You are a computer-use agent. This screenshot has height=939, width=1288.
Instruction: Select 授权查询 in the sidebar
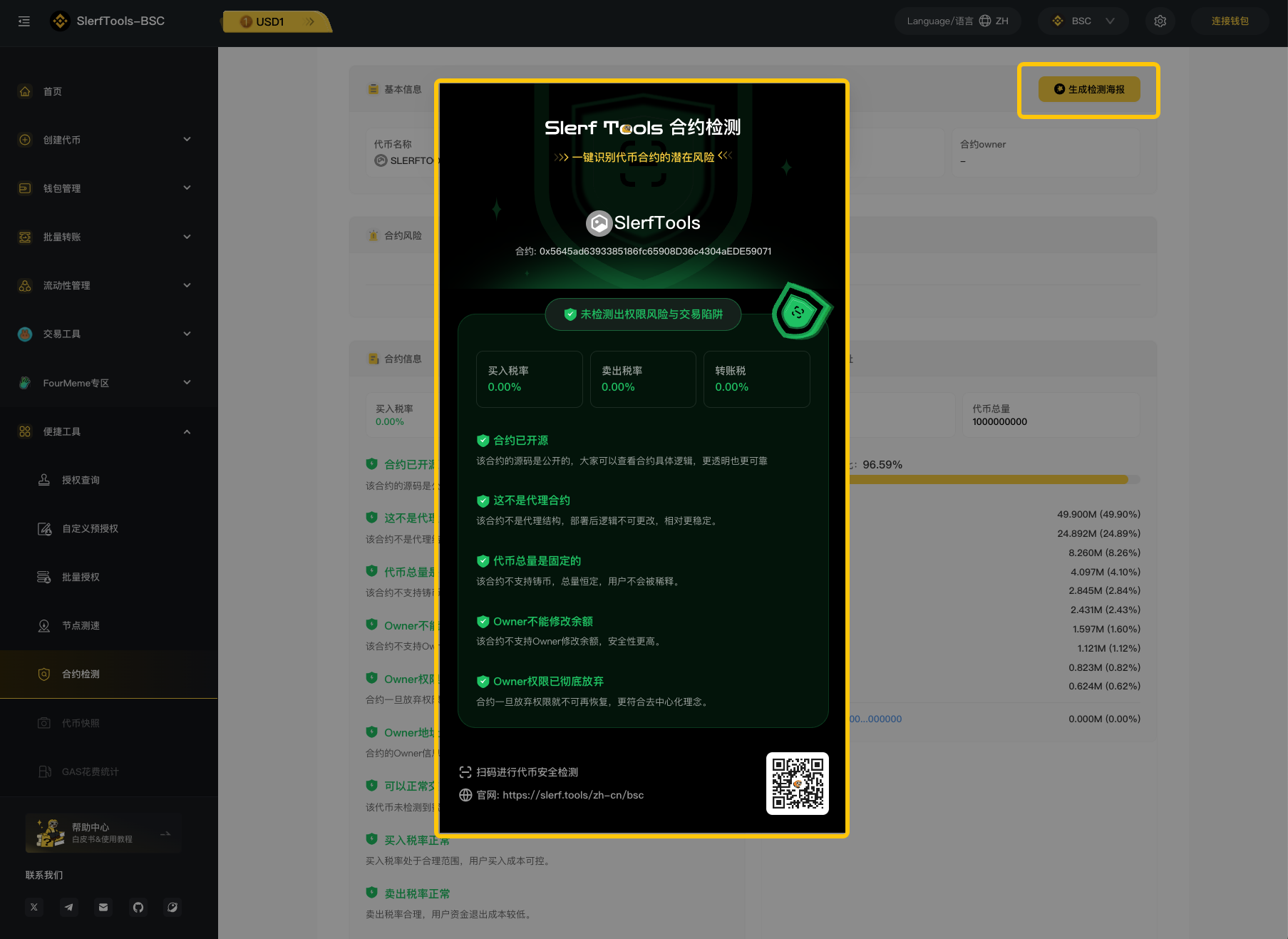pos(81,480)
